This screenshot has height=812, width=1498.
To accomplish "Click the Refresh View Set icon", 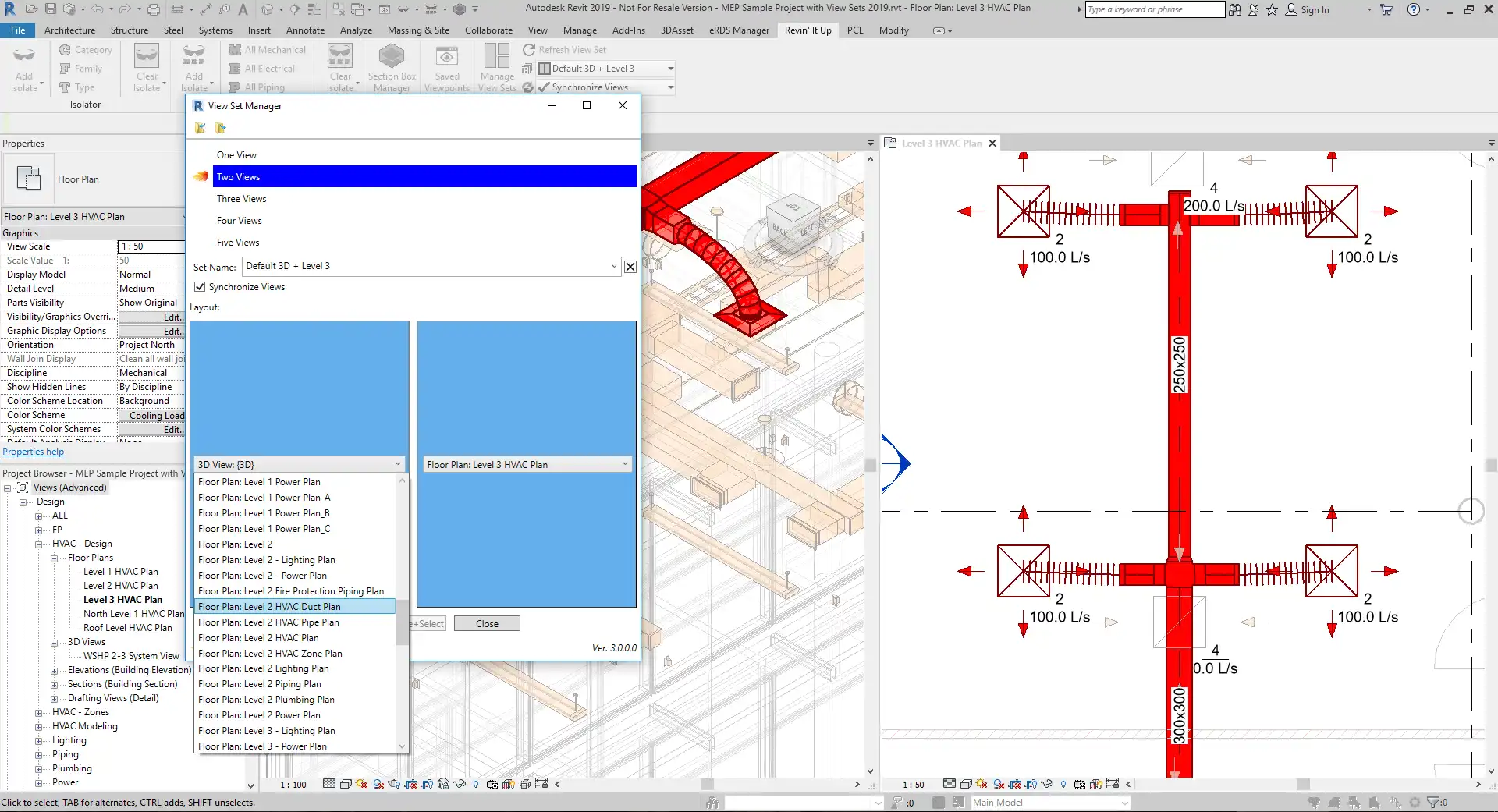I will (529, 50).
